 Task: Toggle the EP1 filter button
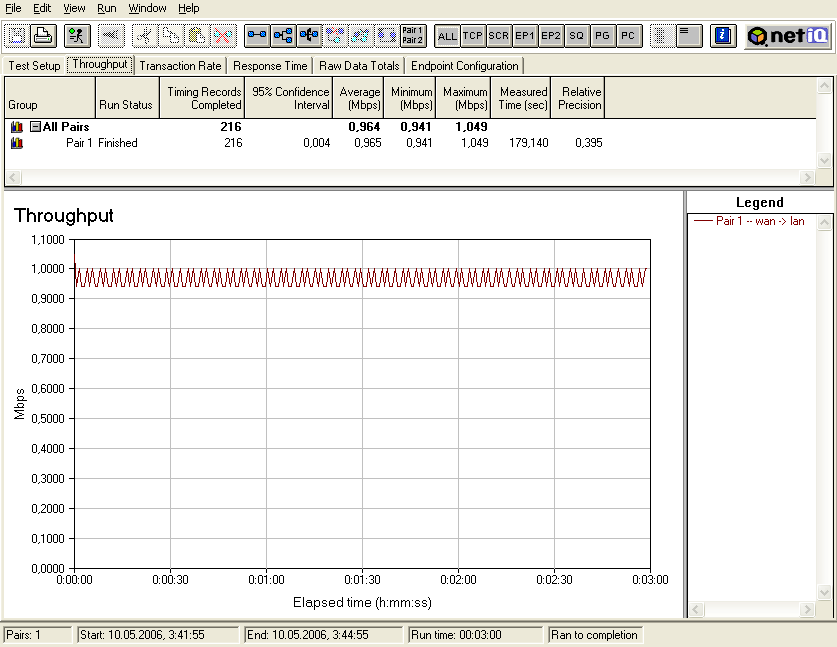(525, 36)
